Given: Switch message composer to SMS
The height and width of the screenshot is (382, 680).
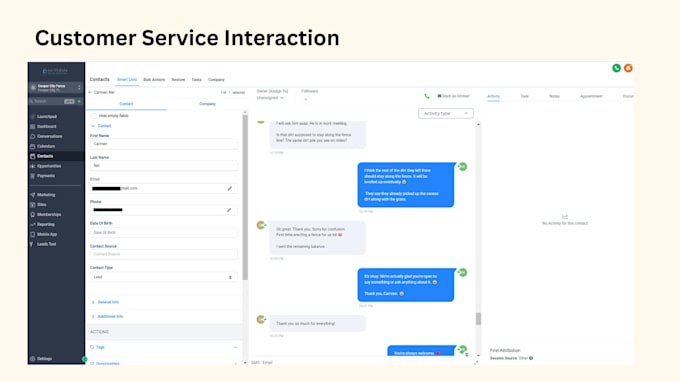Looking at the screenshot, I should [x=255, y=362].
